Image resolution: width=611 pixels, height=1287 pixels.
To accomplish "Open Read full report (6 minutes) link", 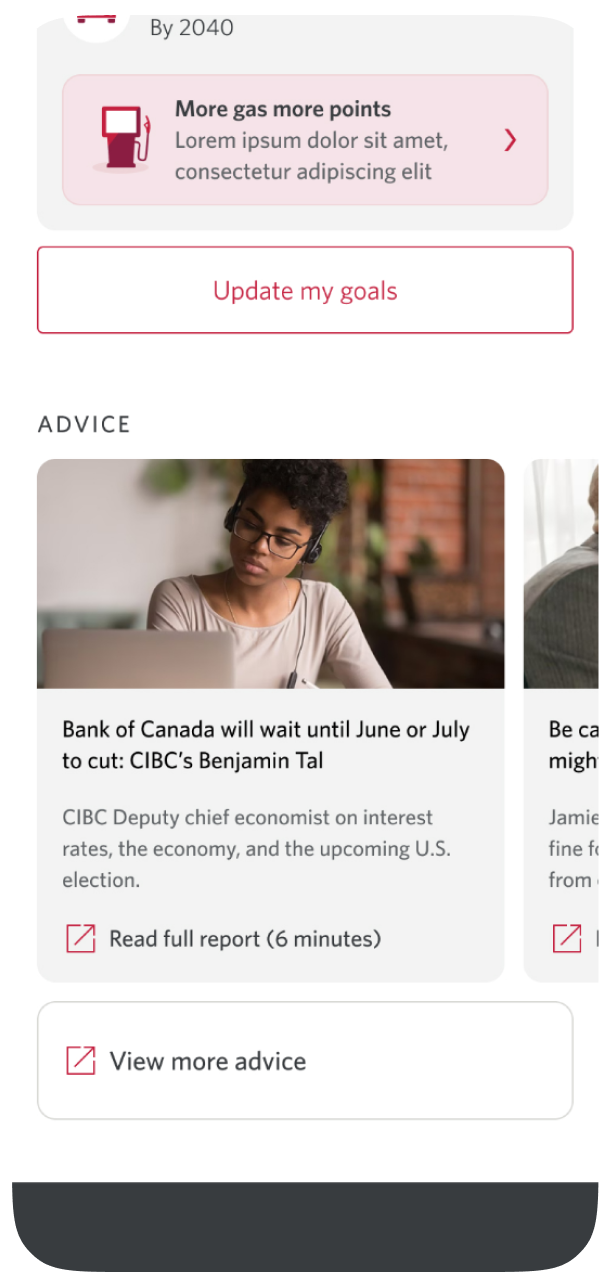I will point(245,939).
